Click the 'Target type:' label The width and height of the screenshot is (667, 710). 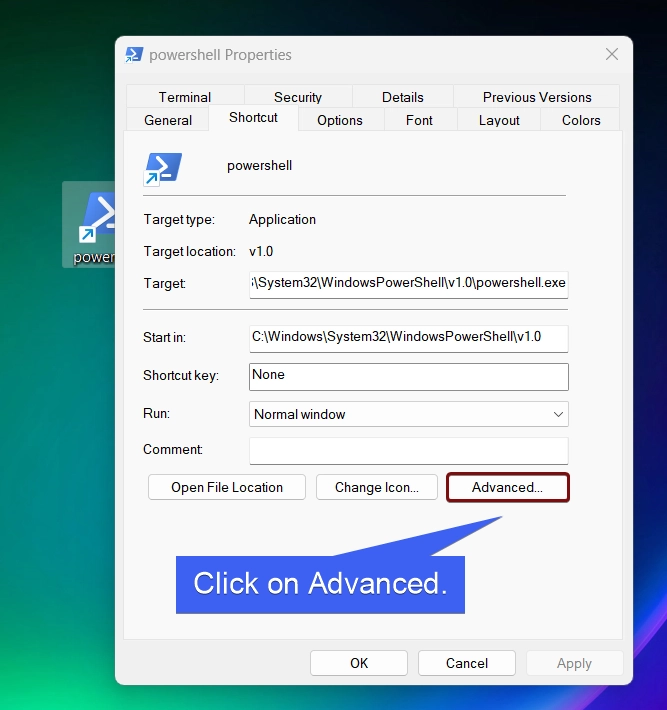point(179,220)
